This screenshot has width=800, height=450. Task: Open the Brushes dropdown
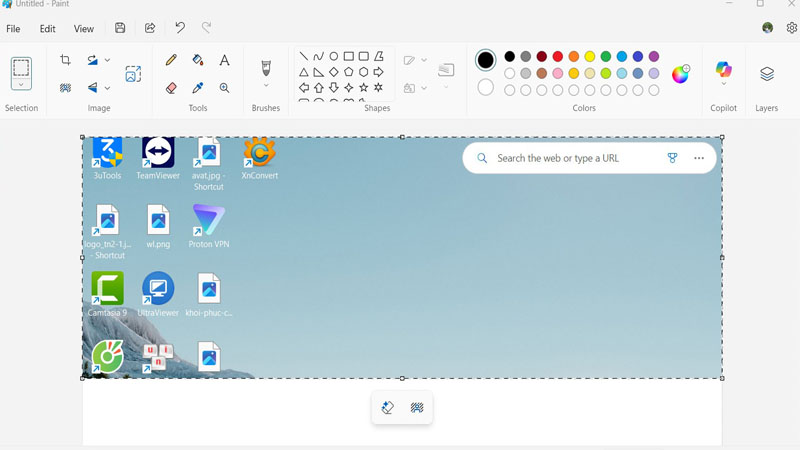click(x=266, y=87)
